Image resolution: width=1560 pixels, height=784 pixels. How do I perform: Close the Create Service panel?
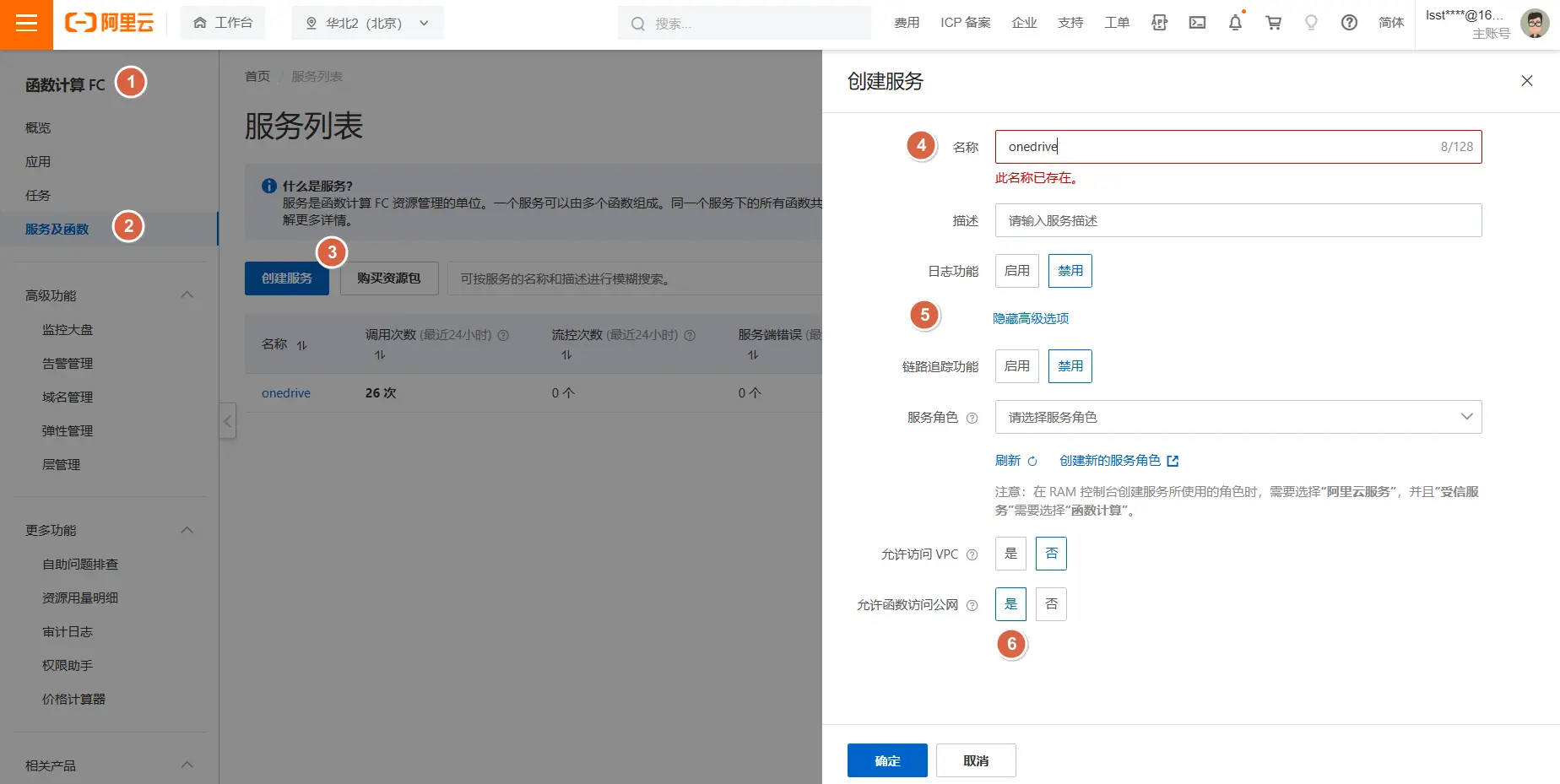point(1526,81)
